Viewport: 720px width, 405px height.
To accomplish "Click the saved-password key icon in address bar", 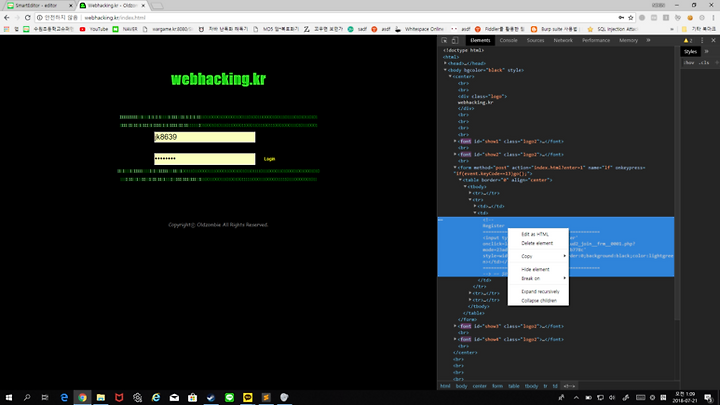I will (621, 17).
